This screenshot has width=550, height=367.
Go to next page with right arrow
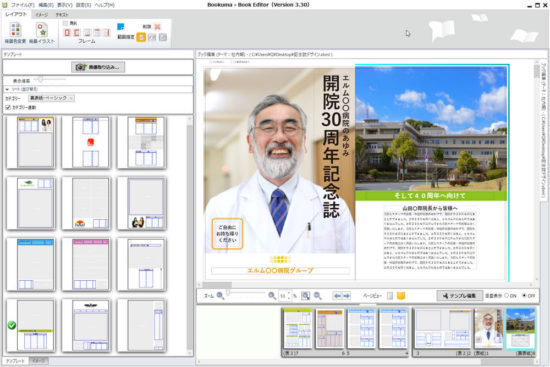click(347, 296)
